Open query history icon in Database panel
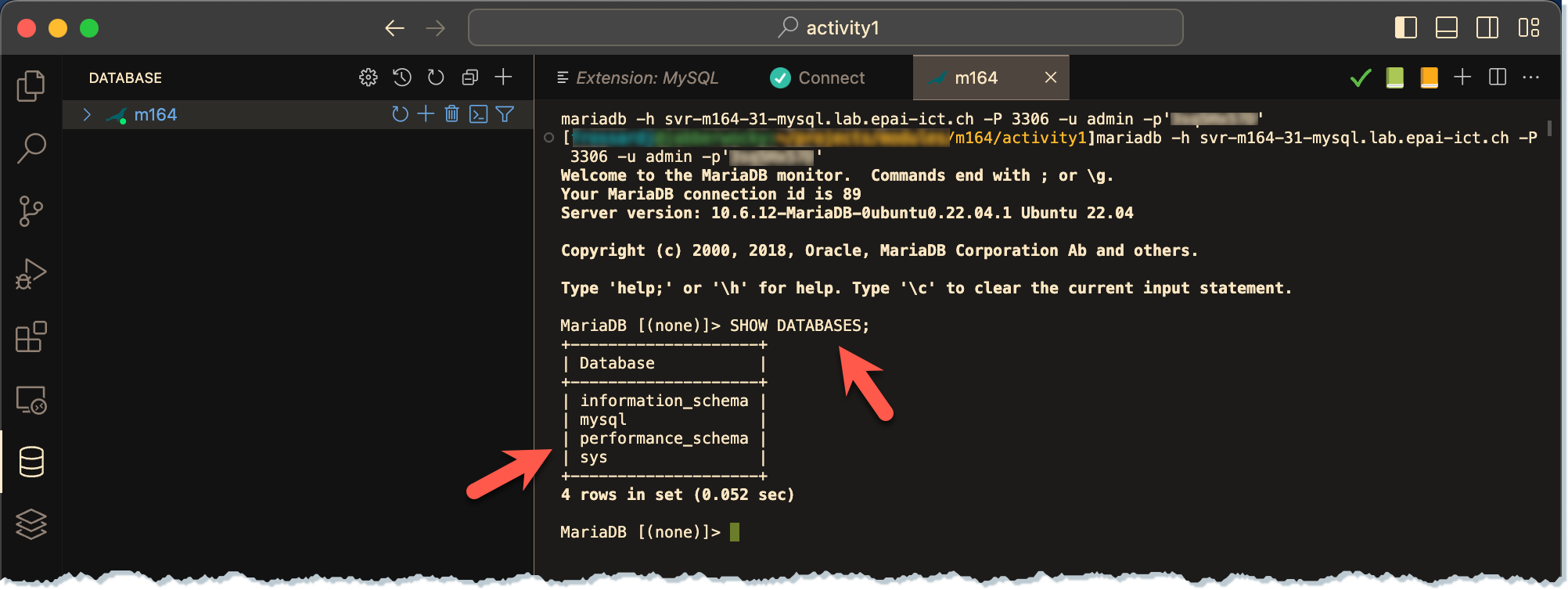The image size is (1568, 590). [402, 77]
